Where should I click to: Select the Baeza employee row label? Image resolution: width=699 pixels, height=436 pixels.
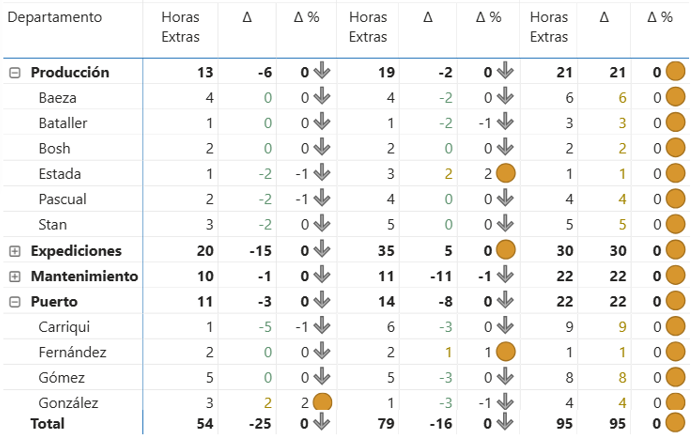pos(58,98)
